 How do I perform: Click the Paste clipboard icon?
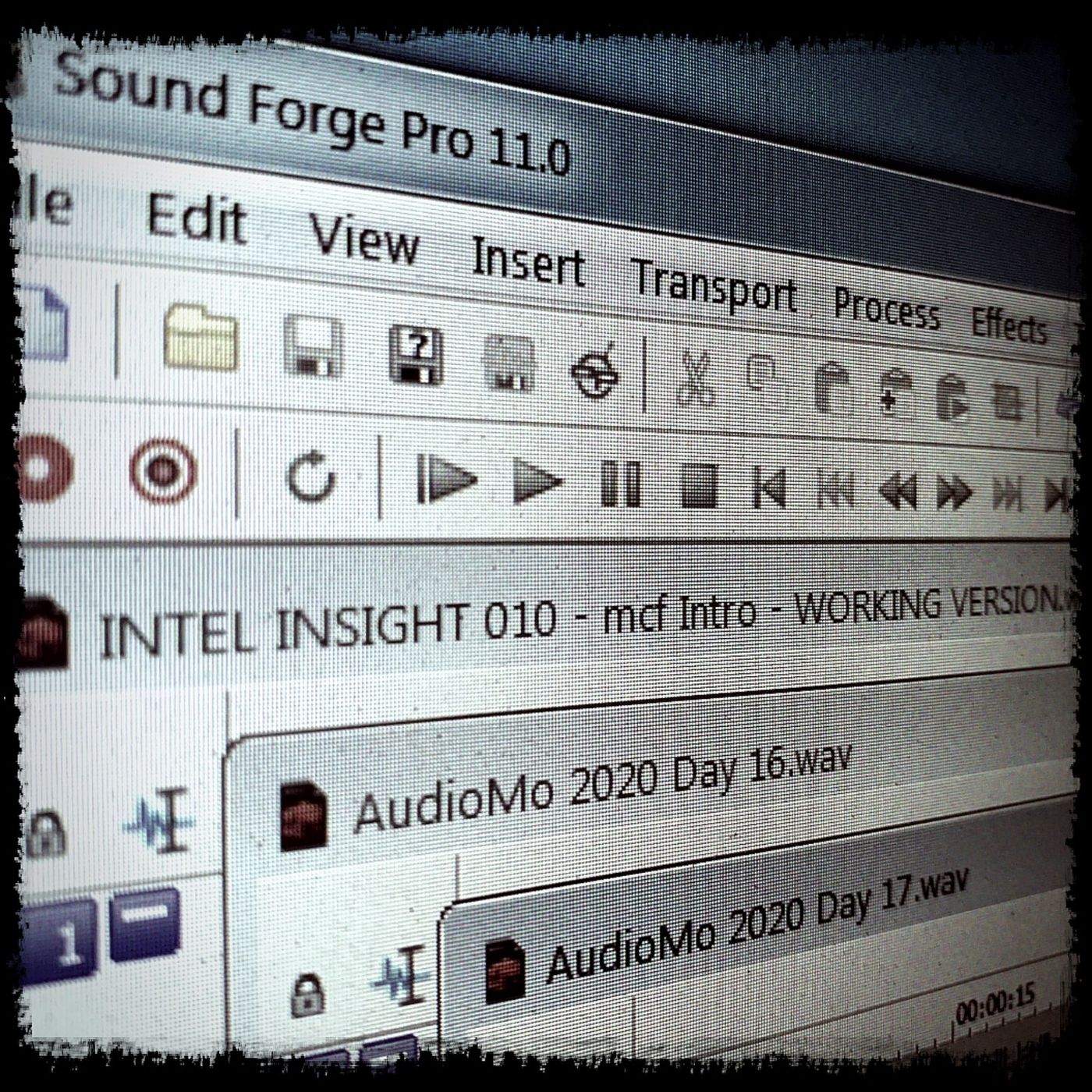pyautogui.click(x=833, y=387)
